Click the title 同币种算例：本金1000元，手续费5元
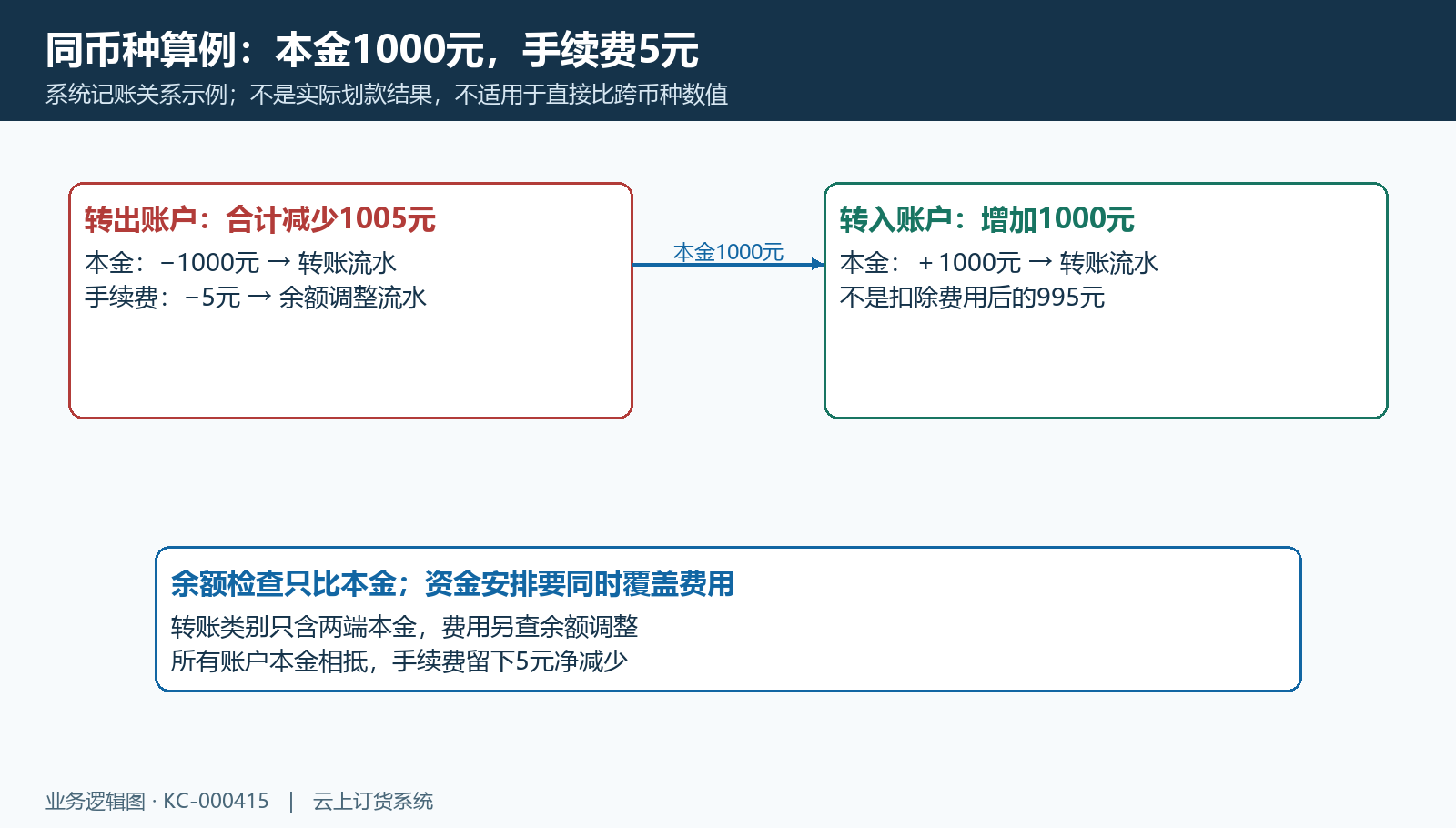The width and height of the screenshot is (1456, 828). 372,50
